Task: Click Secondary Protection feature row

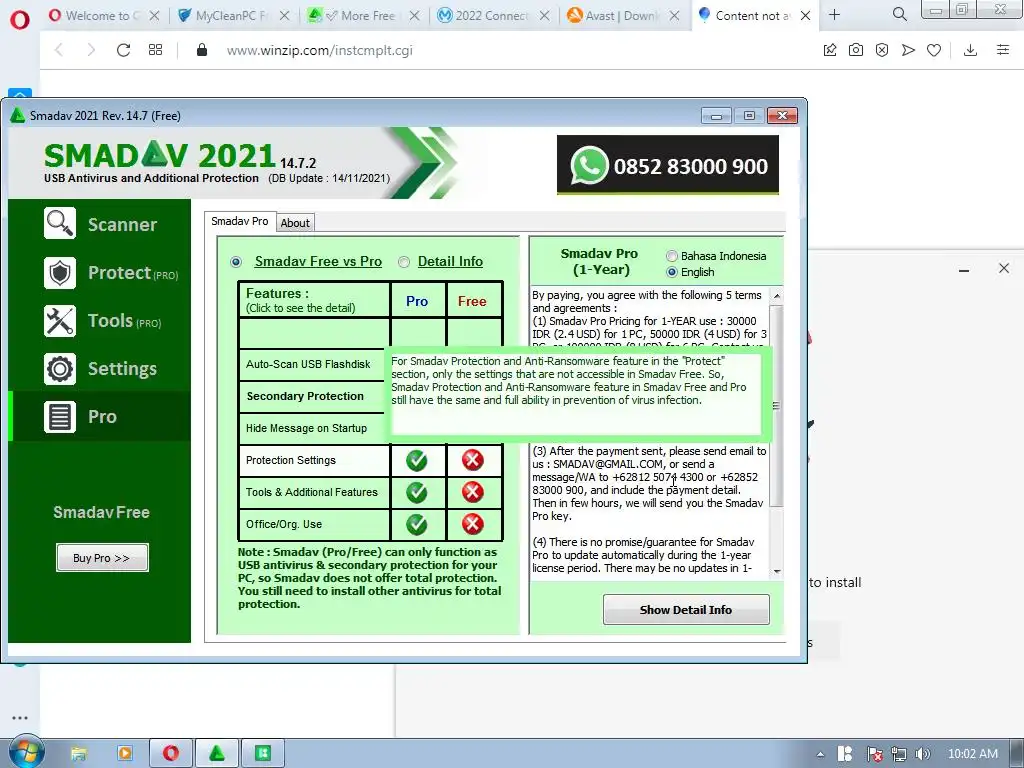Action: [312, 396]
